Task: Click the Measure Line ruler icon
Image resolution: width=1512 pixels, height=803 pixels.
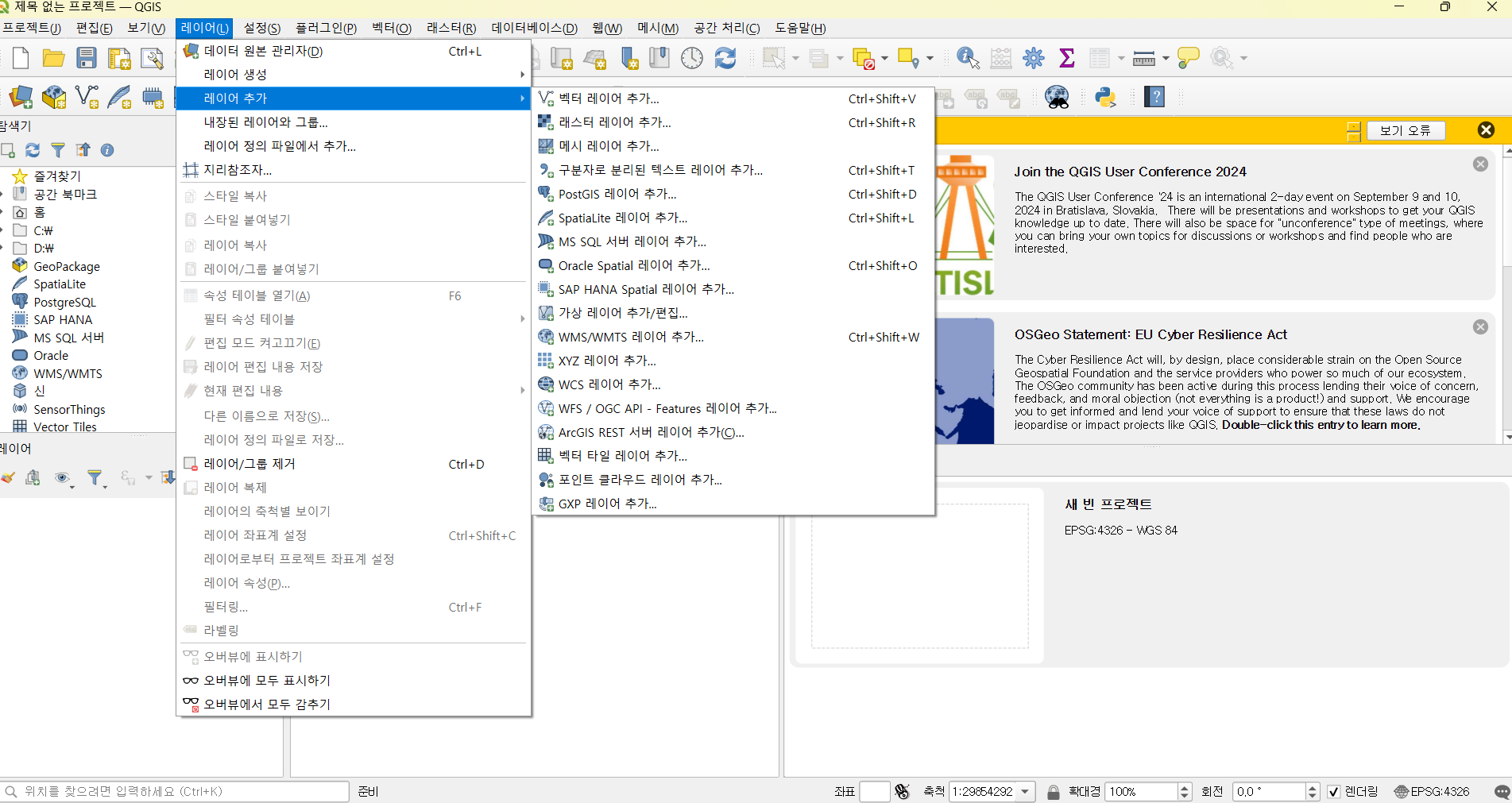Action: [x=1143, y=58]
